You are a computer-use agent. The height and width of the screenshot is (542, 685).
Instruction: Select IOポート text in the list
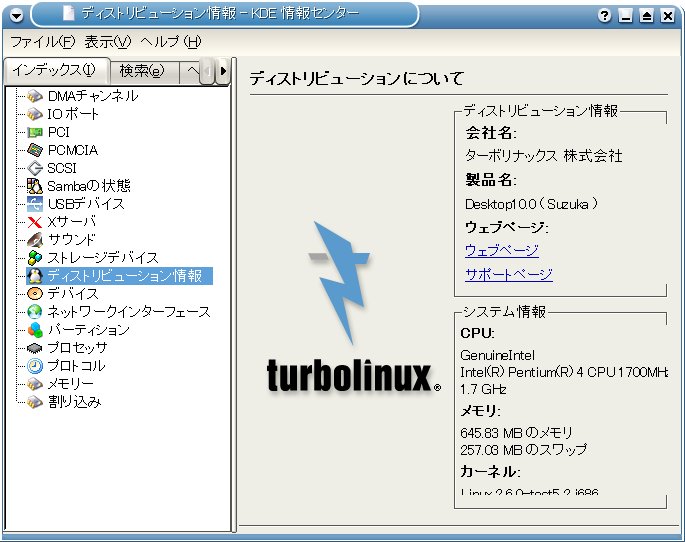pyautogui.click(x=73, y=114)
